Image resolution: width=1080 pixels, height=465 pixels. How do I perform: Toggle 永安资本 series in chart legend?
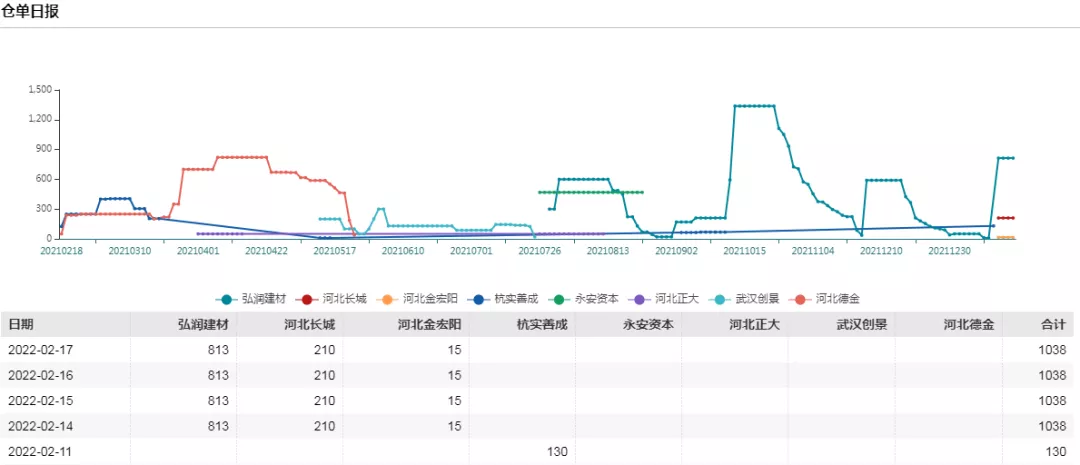[x=584, y=299]
